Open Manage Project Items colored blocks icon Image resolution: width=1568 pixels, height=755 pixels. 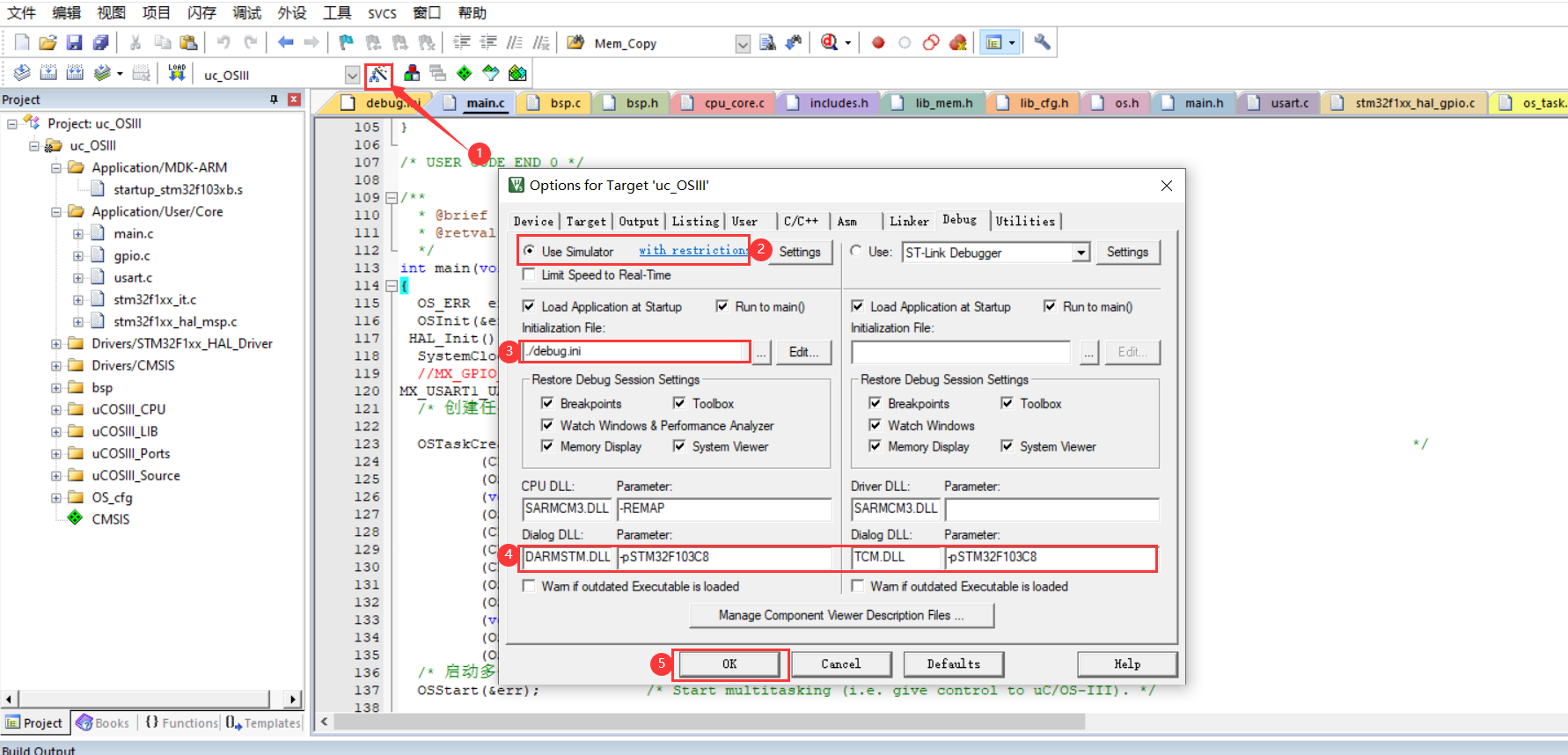coord(411,73)
